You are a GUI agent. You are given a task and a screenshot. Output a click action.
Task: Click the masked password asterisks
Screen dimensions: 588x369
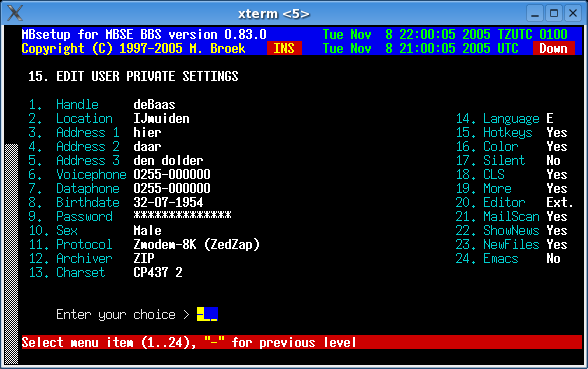click(x=182, y=215)
